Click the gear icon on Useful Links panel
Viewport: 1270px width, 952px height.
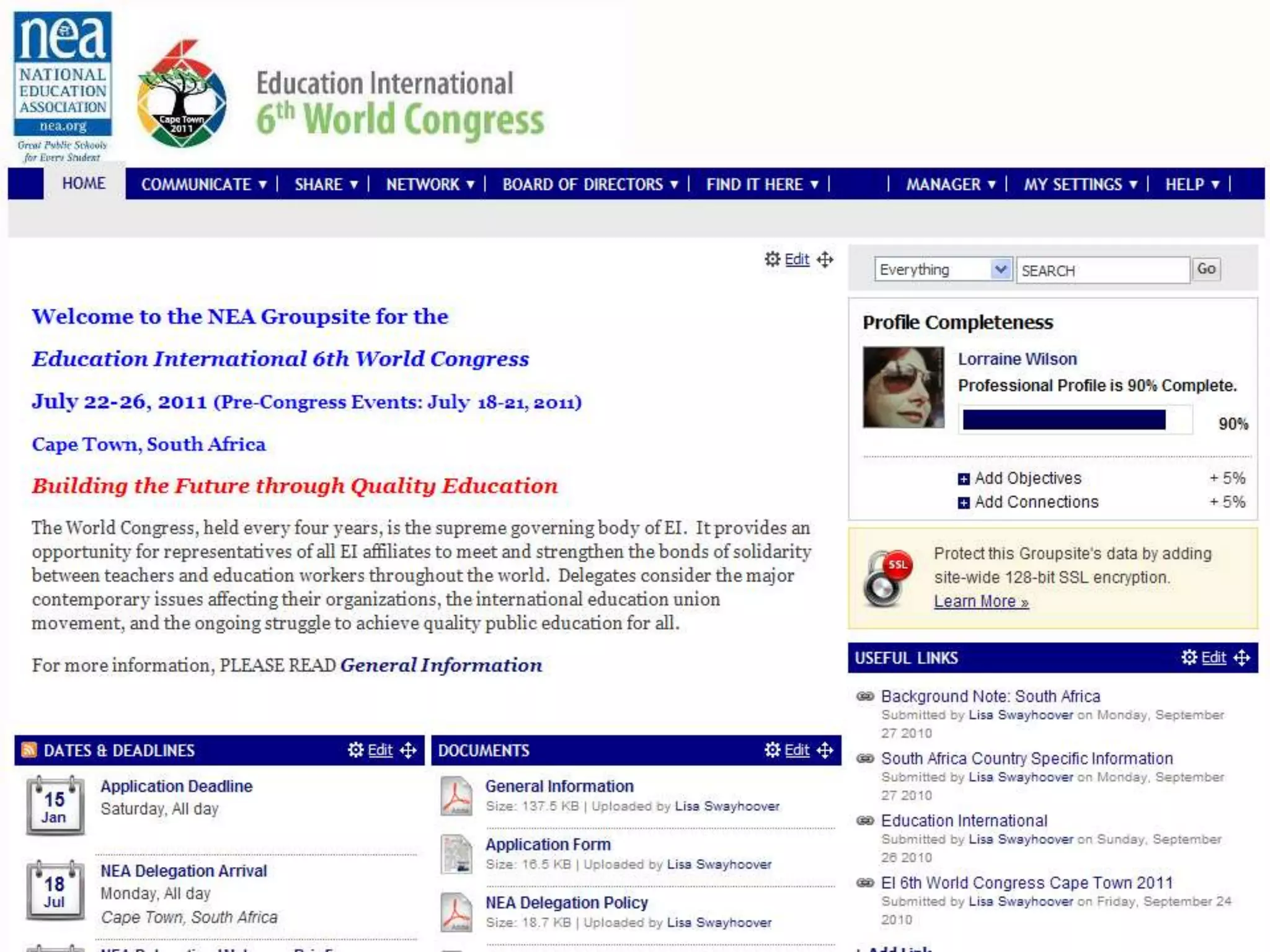1189,657
